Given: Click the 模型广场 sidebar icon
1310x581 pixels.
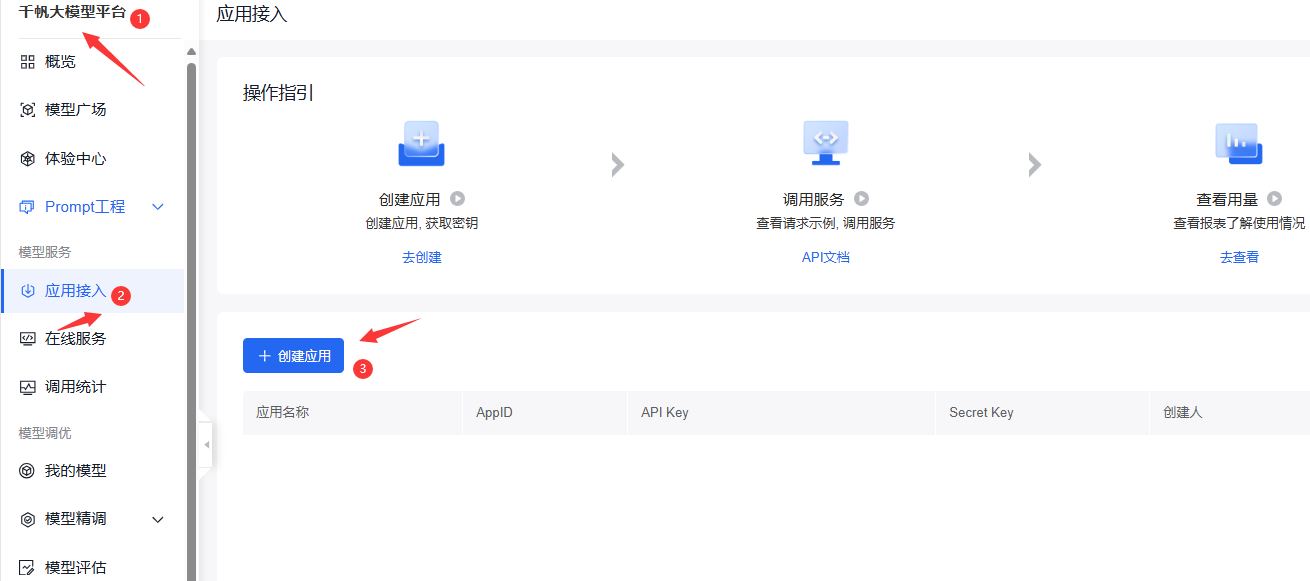Looking at the screenshot, I should pos(27,110).
